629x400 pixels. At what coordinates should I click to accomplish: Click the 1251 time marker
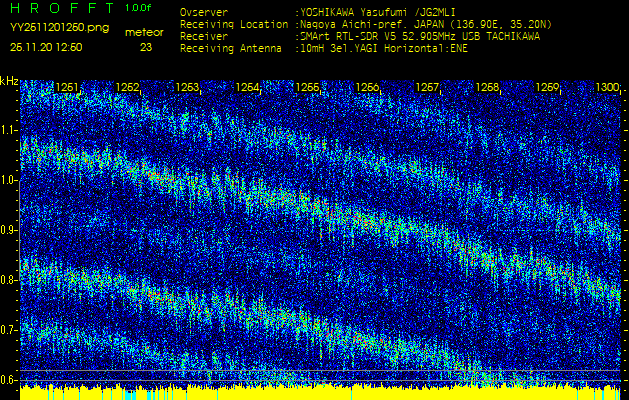tap(68, 88)
